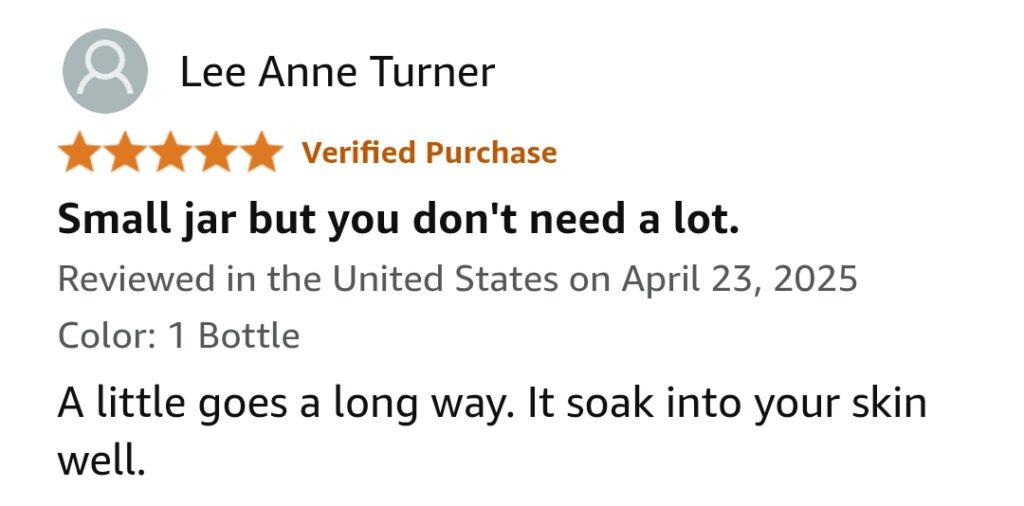Image resolution: width=1024 pixels, height=506 pixels.
Task: Click the Verified Purchase label
Action: pos(429,153)
